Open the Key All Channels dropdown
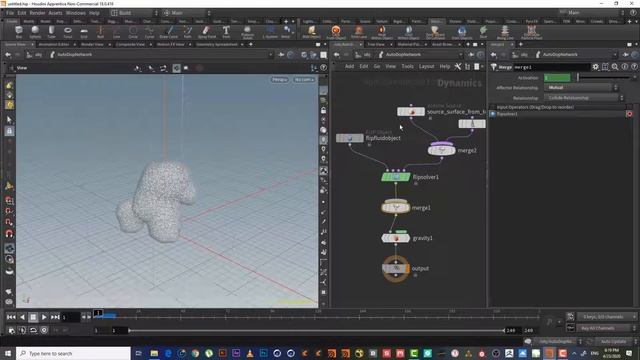Viewport: 640px width, 360px height. pos(607,328)
